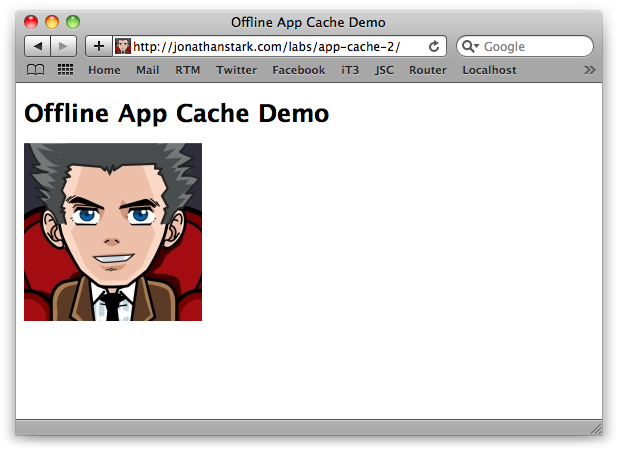618x450 pixels.
Task: Open the Home bookmark
Action: pyautogui.click(x=104, y=70)
